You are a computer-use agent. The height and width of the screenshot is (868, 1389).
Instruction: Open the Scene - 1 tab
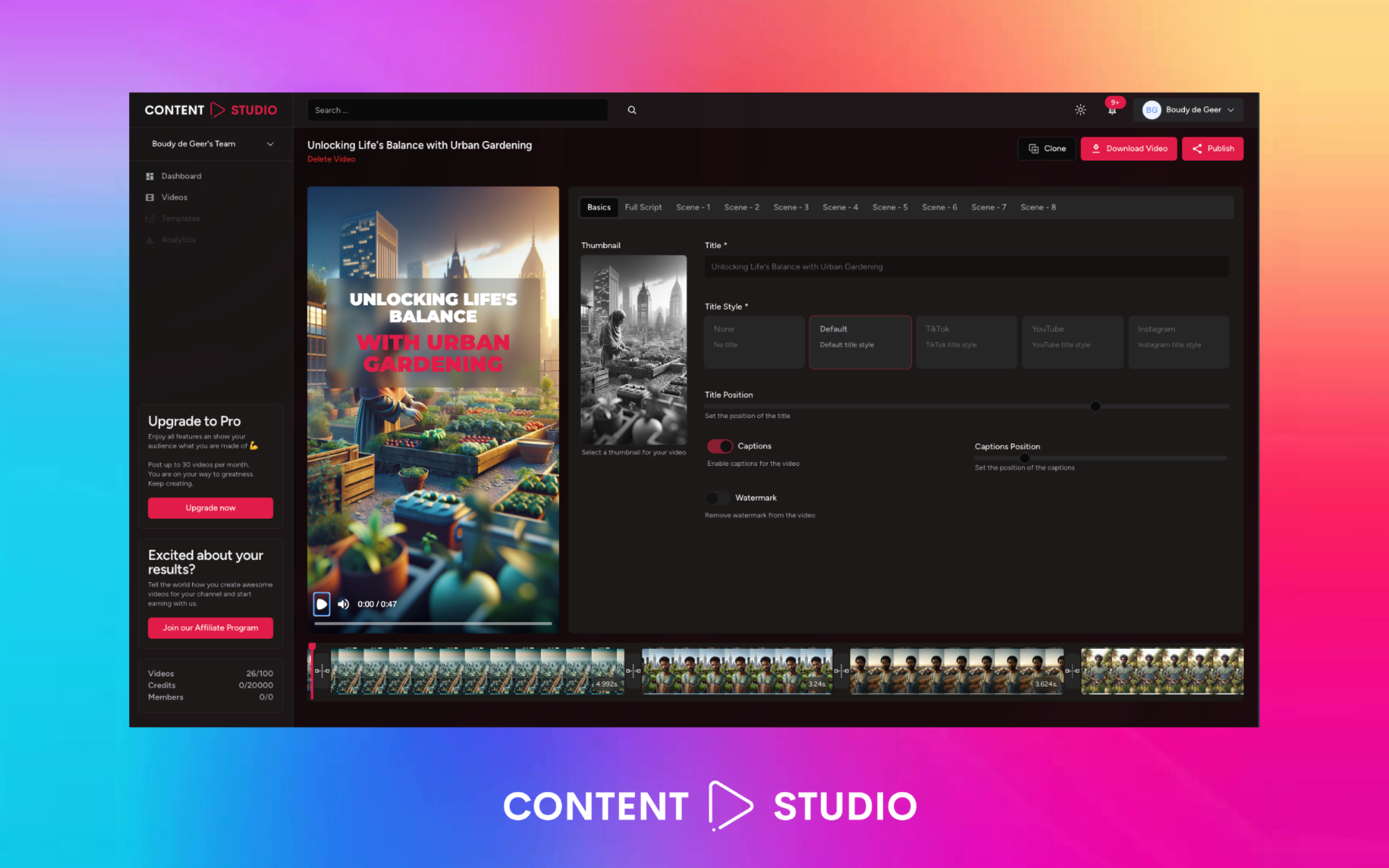[693, 207]
